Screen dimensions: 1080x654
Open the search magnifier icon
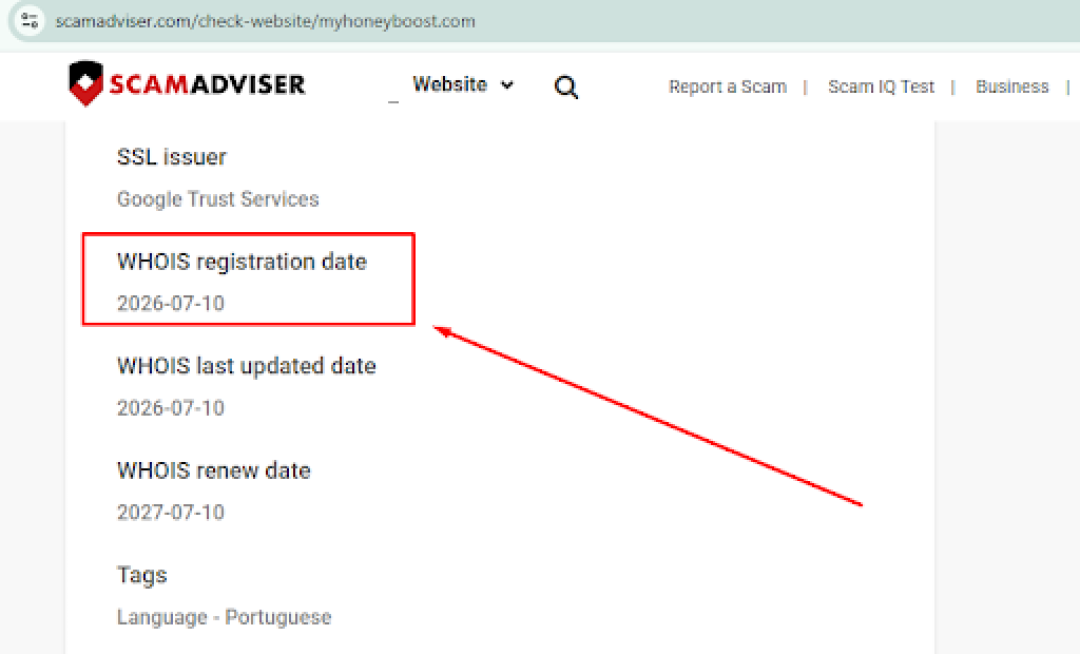tap(566, 87)
